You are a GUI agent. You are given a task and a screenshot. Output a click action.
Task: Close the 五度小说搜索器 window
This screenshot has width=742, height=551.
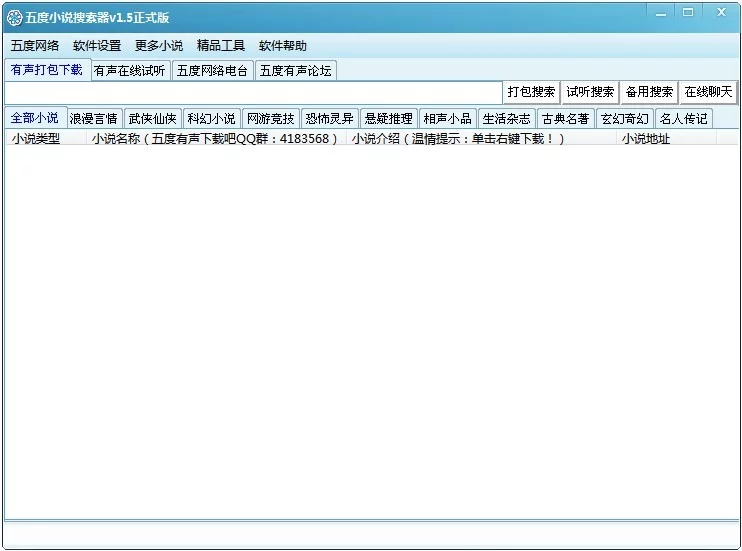point(719,13)
